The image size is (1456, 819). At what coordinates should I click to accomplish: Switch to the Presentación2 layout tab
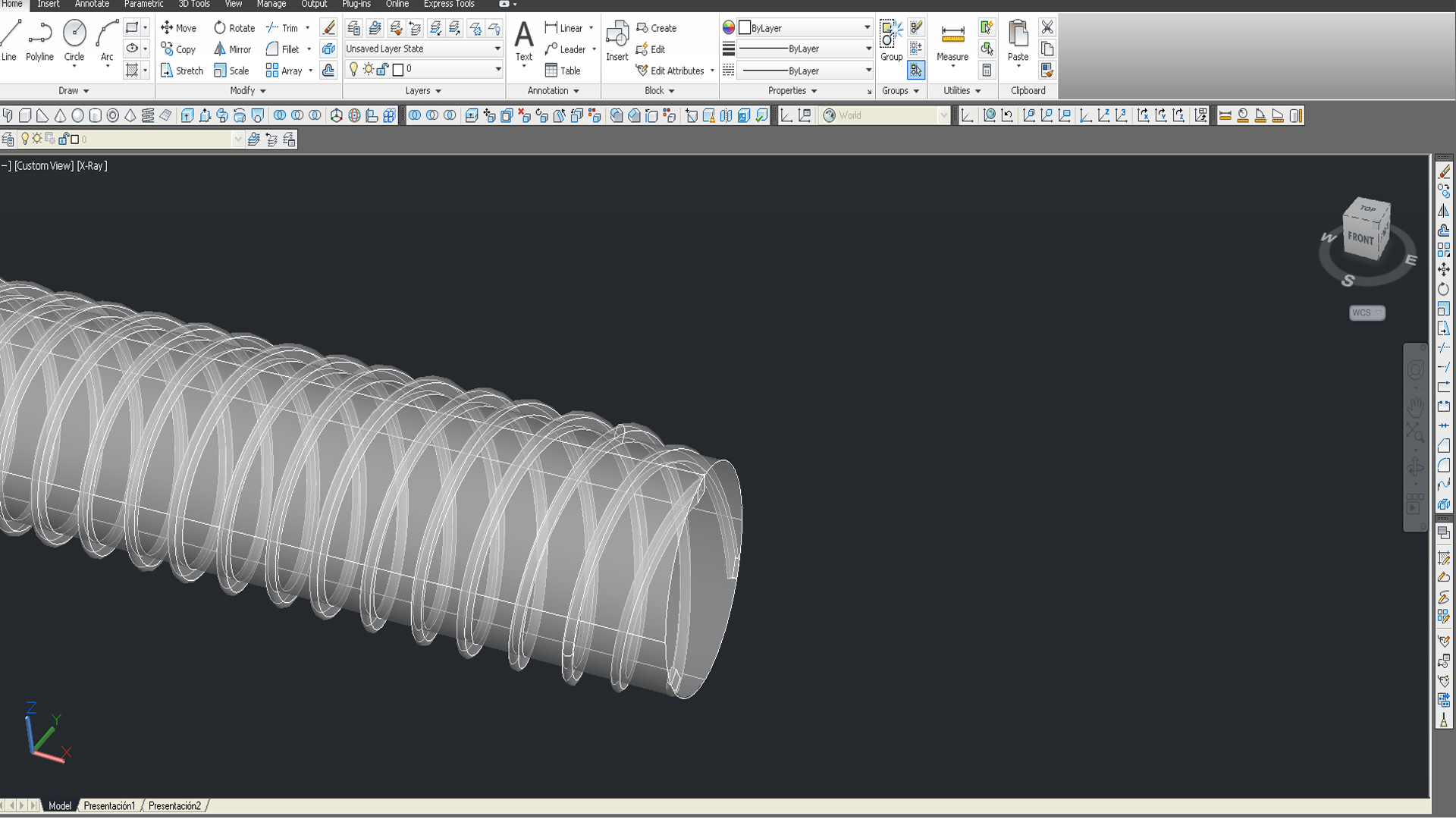point(174,805)
